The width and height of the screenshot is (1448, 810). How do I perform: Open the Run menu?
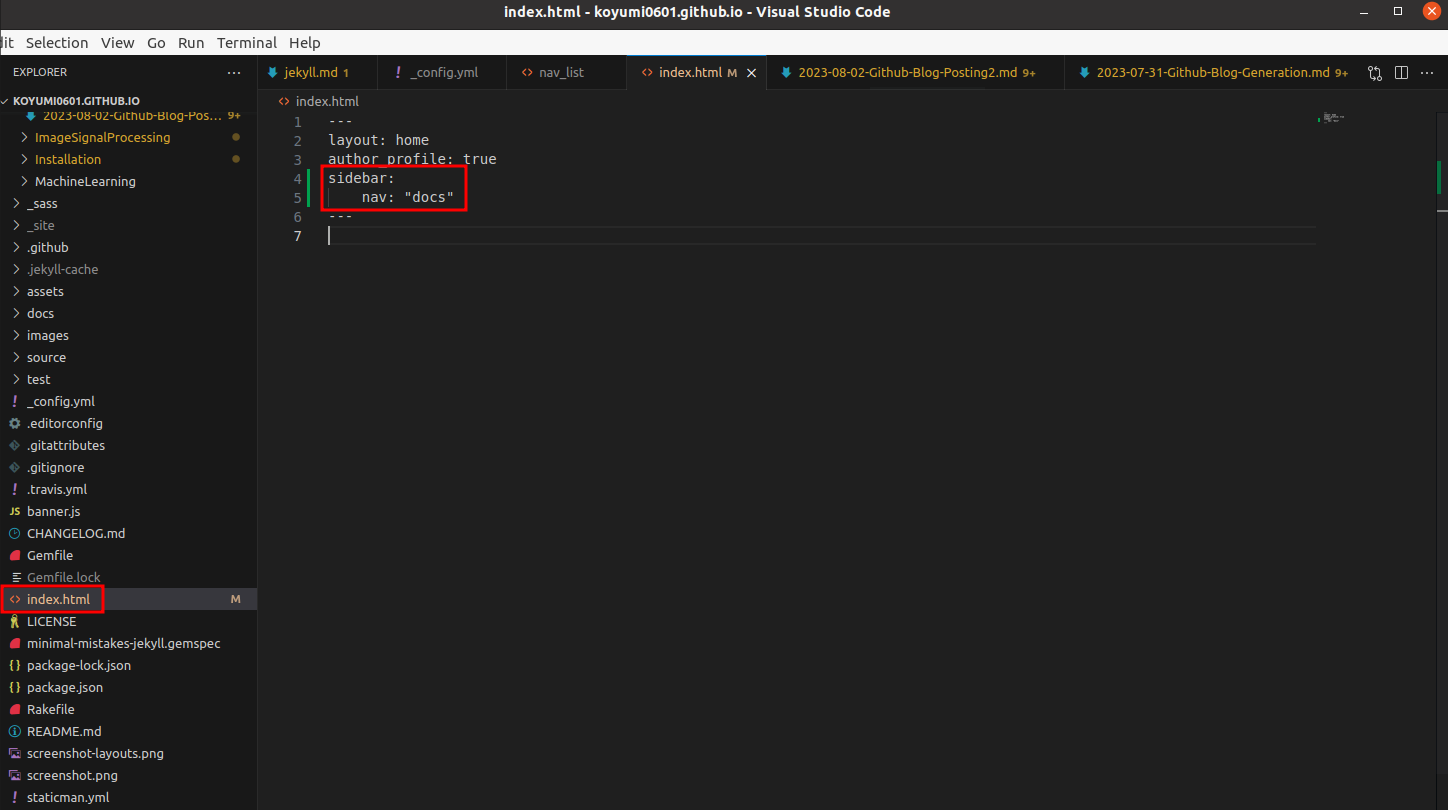tap(191, 42)
